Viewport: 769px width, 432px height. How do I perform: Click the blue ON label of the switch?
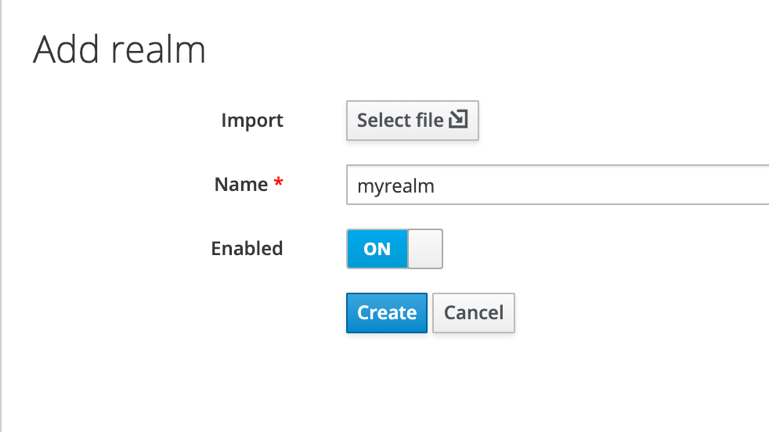tap(377, 249)
